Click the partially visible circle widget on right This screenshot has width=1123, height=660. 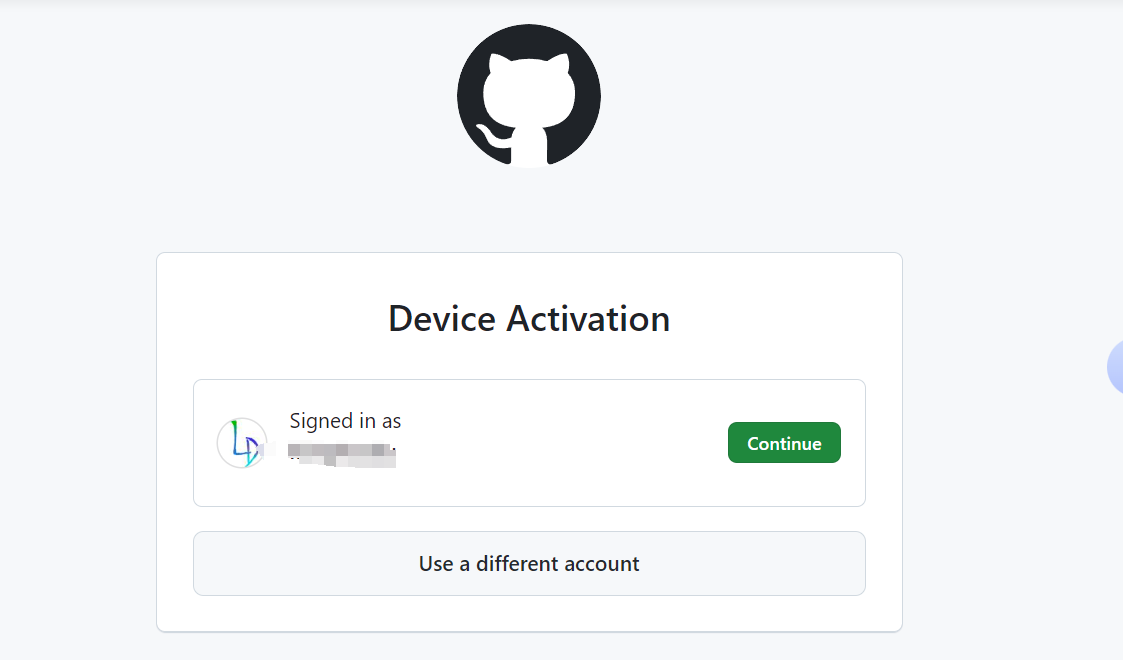1115,367
